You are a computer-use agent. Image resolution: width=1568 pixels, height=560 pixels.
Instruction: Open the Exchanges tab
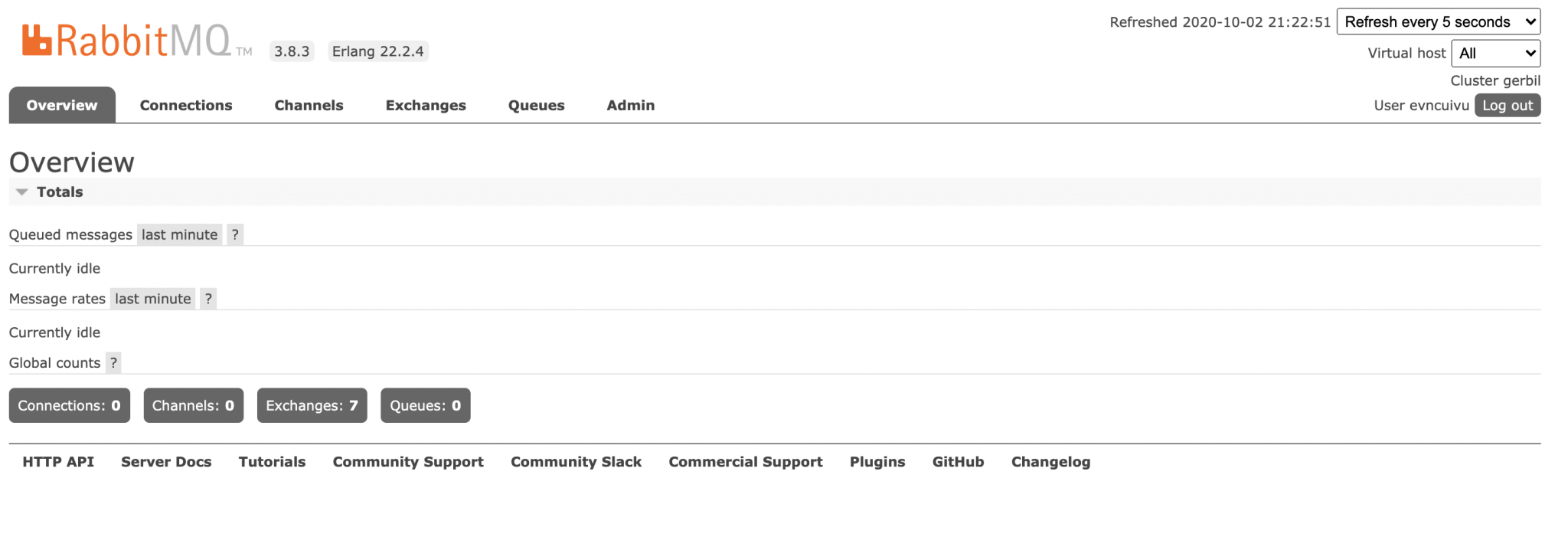tap(426, 105)
